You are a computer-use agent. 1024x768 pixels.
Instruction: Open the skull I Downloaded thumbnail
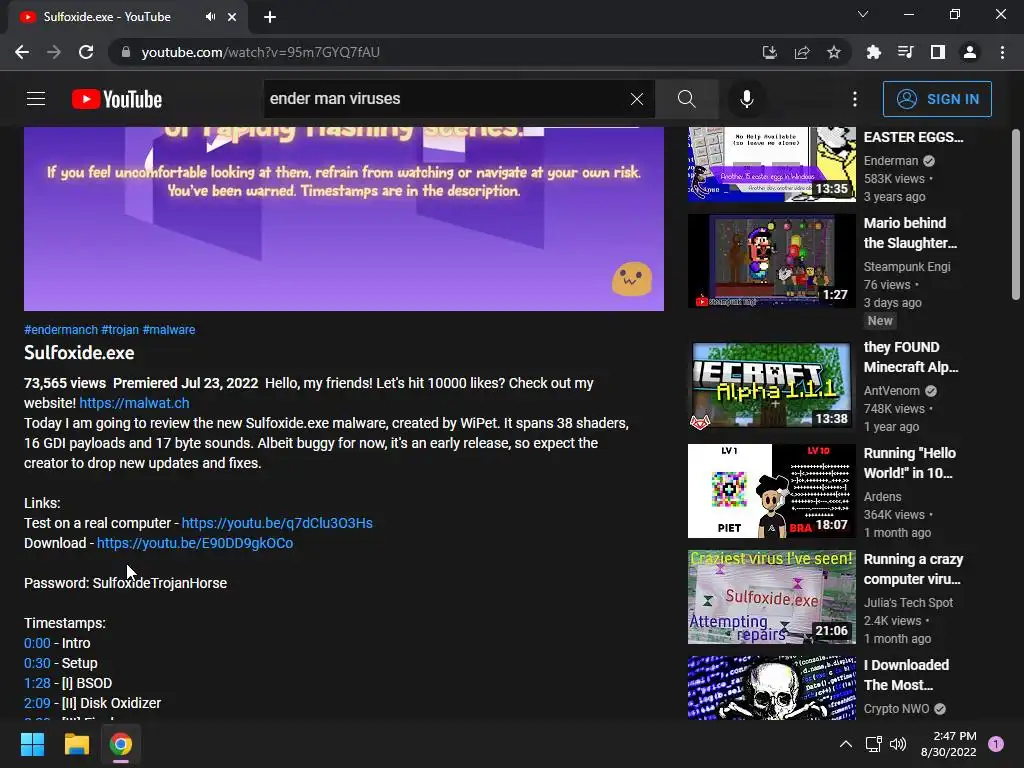pyautogui.click(x=771, y=688)
